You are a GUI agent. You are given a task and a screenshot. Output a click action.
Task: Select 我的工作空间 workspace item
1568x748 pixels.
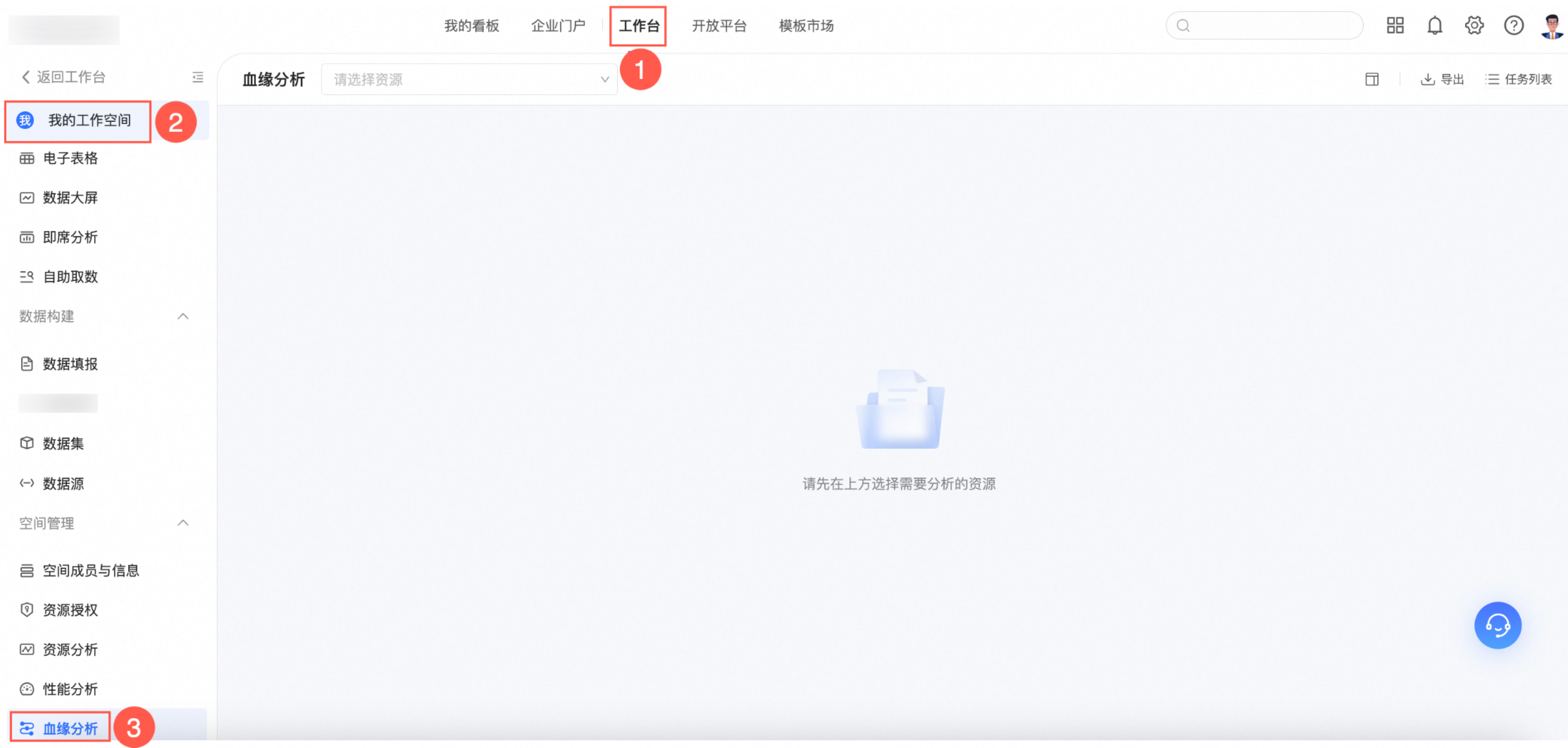(x=89, y=120)
